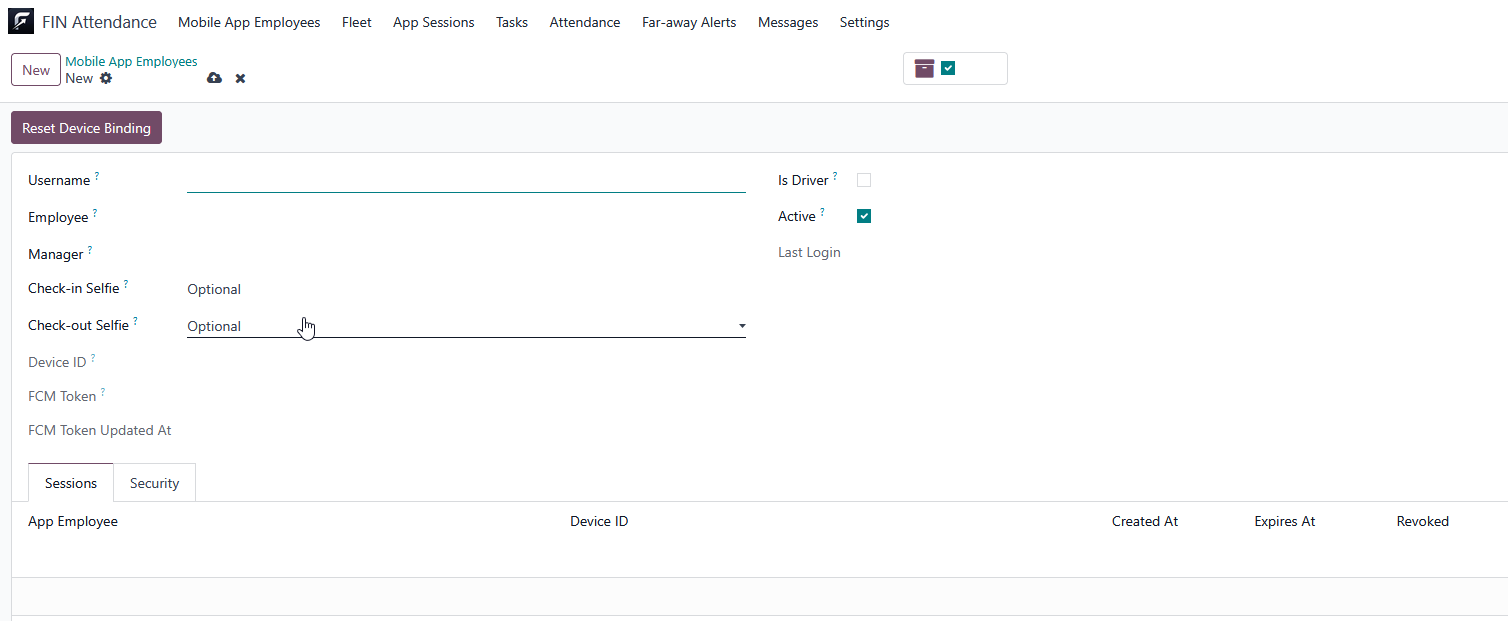This screenshot has width=1508, height=621.
Task: Click the Reset Device Binding button
Action: click(x=86, y=128)
